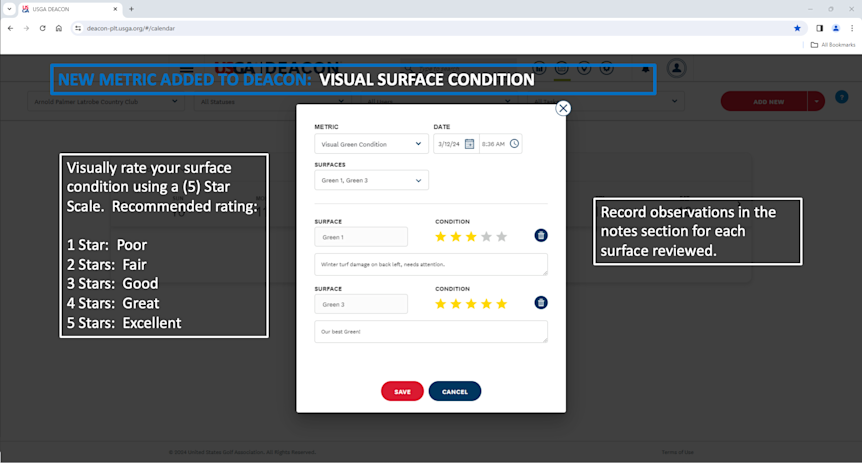Open the blue help question icon
Image resolution: width=862 pixels, height=463 pixels.
pos(842,97)
